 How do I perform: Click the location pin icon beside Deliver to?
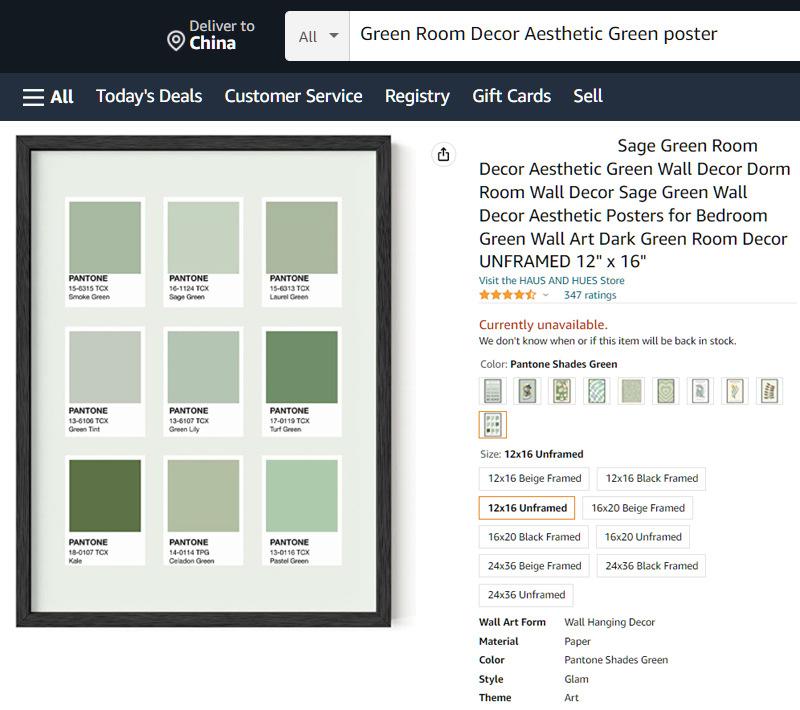click(176, 40)
